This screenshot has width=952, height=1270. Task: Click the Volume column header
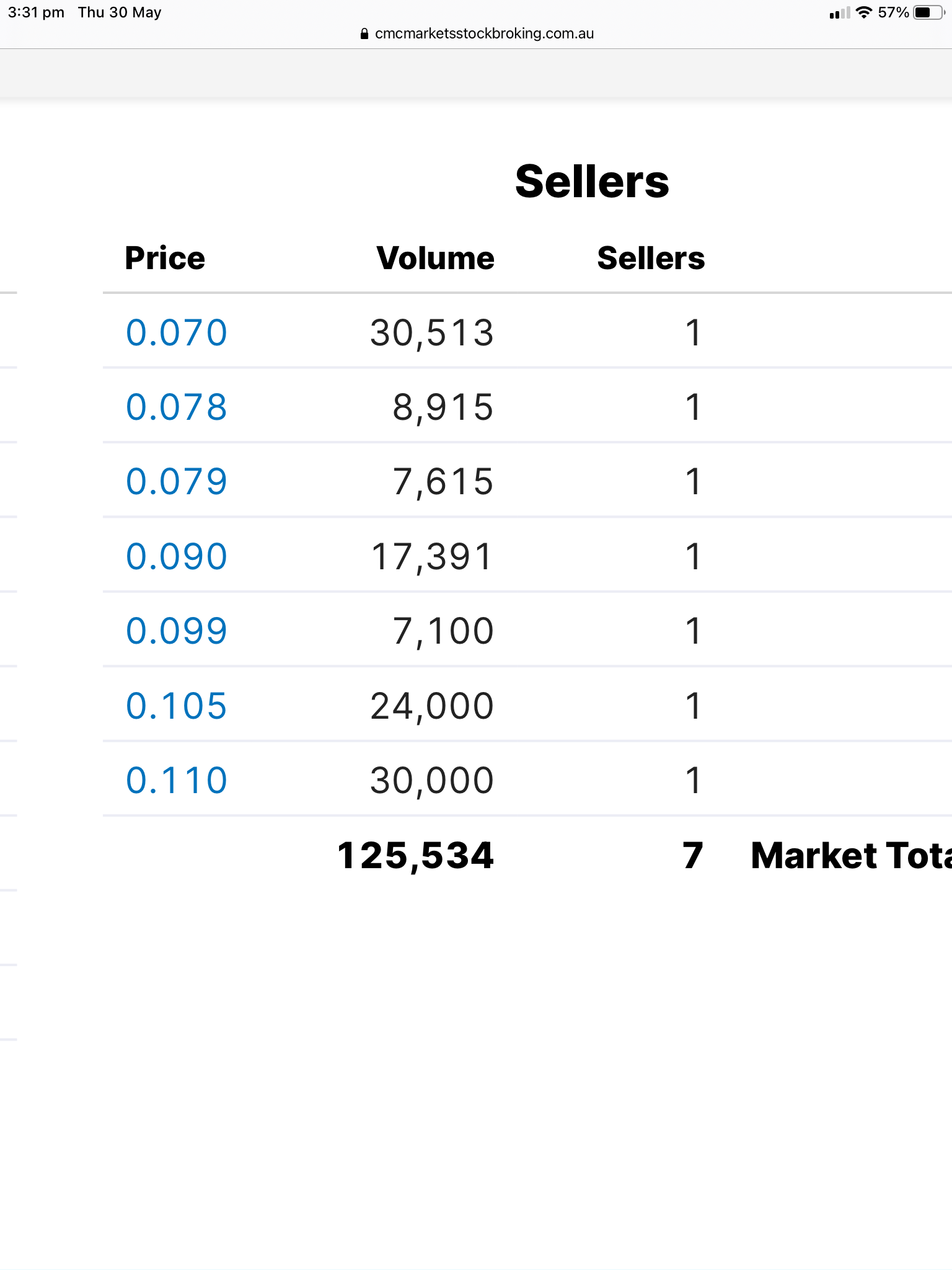[436, 258]
